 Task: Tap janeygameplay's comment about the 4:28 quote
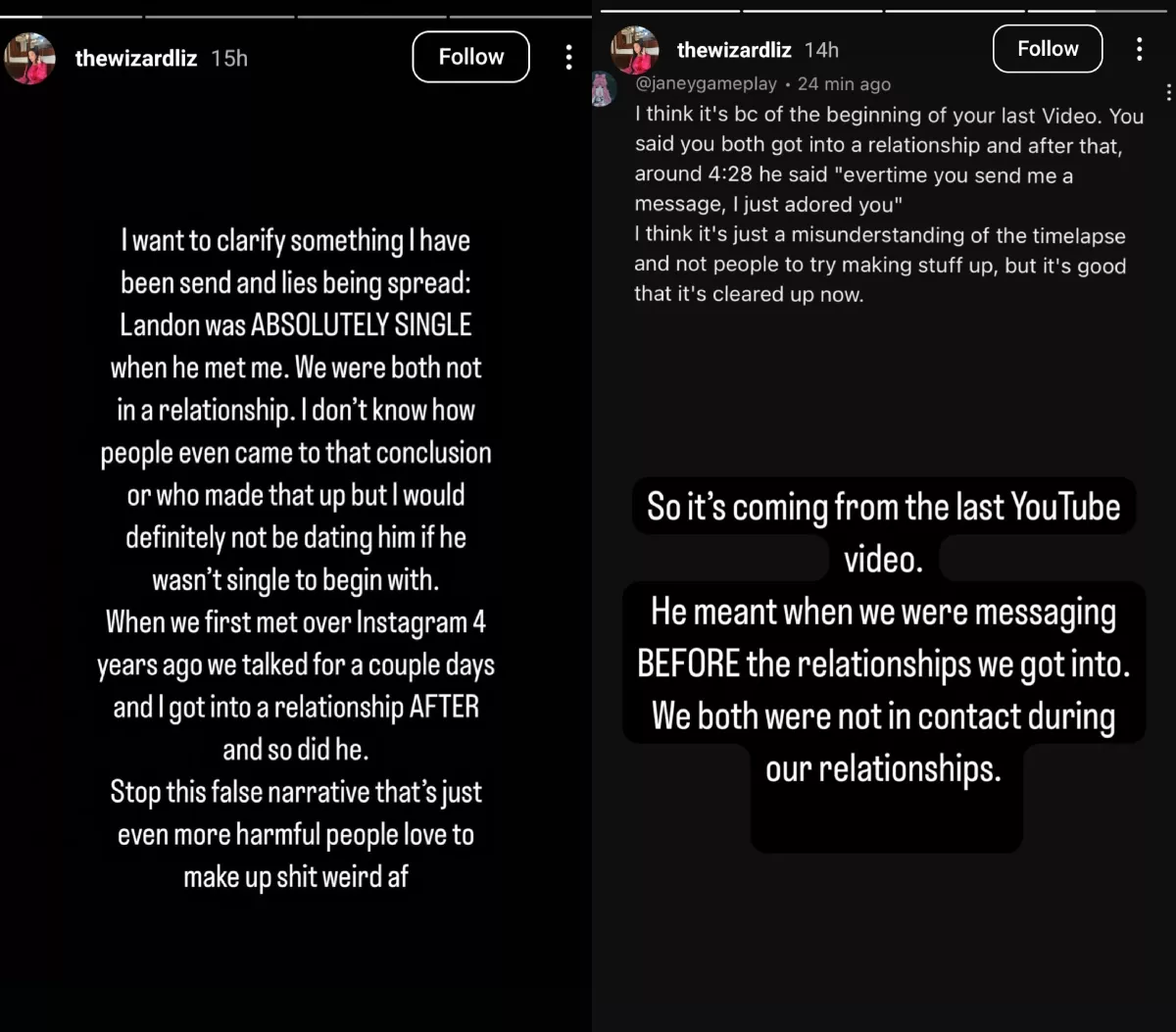[x=888, y=205]
